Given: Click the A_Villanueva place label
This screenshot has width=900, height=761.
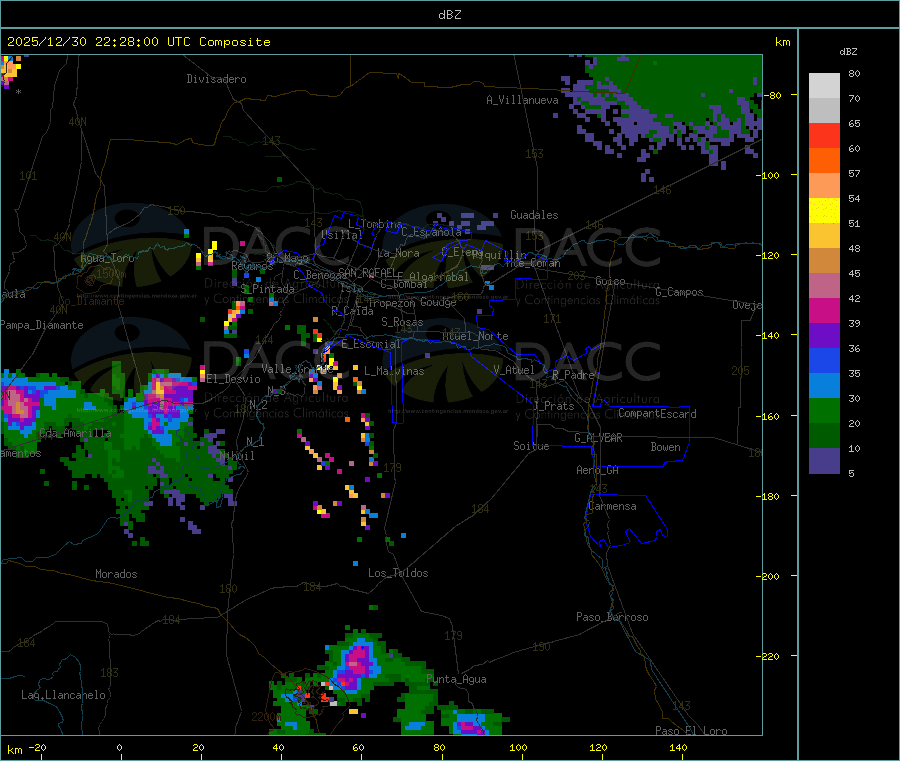Looking at the screenshot, I should 522,100.
